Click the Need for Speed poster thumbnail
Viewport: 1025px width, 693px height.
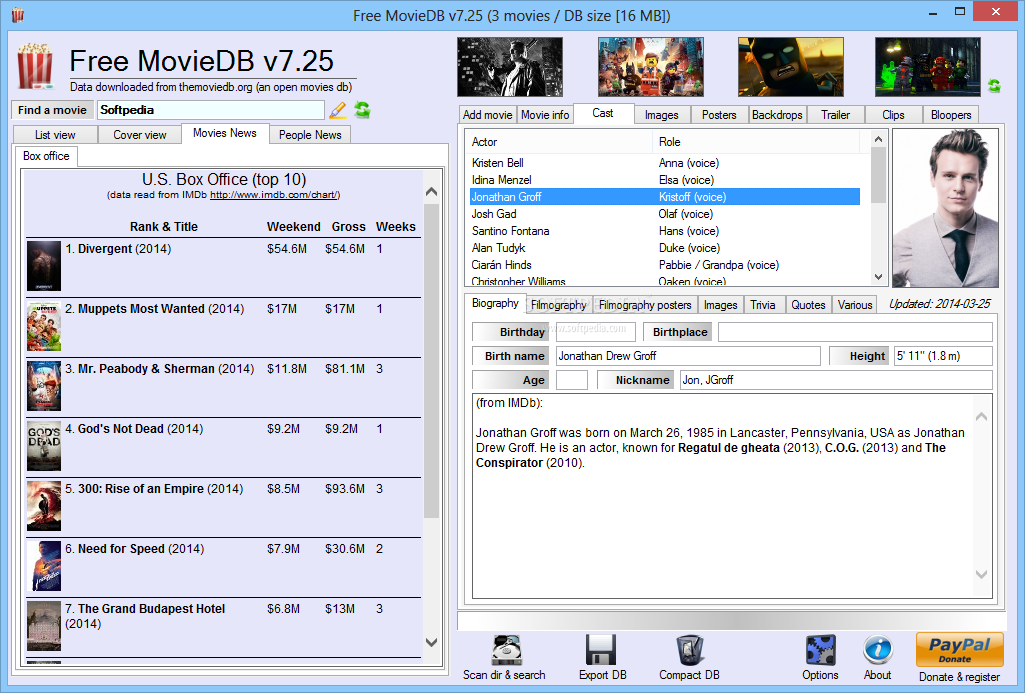44,567
